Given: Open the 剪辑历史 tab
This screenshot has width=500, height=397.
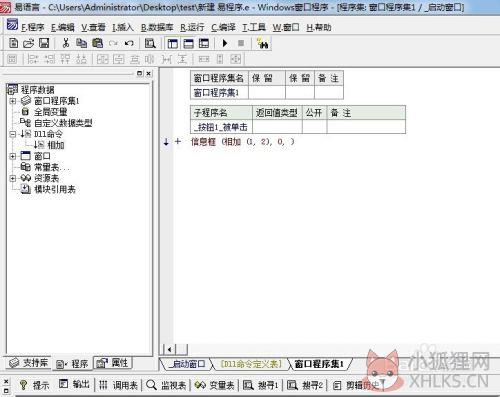Looking at the screenshot, I should point(357,385).
